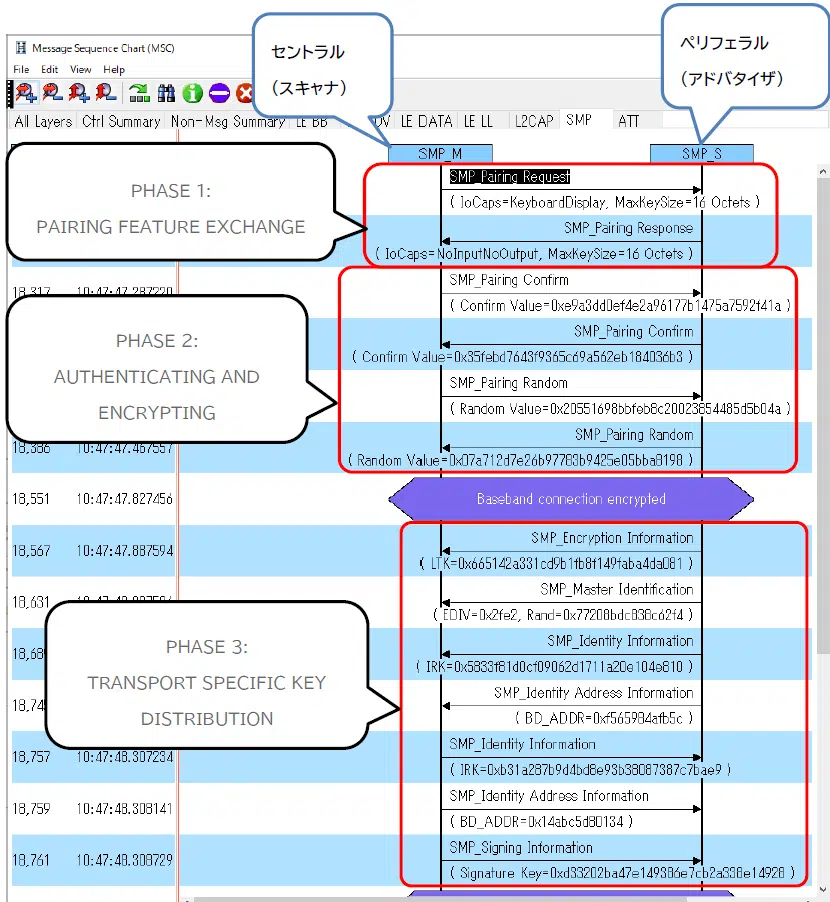Image resolution: width=830 pixels, height=902 pixels.
Task: Click the third magnifier icon with plus
Action: coord(79,93)
